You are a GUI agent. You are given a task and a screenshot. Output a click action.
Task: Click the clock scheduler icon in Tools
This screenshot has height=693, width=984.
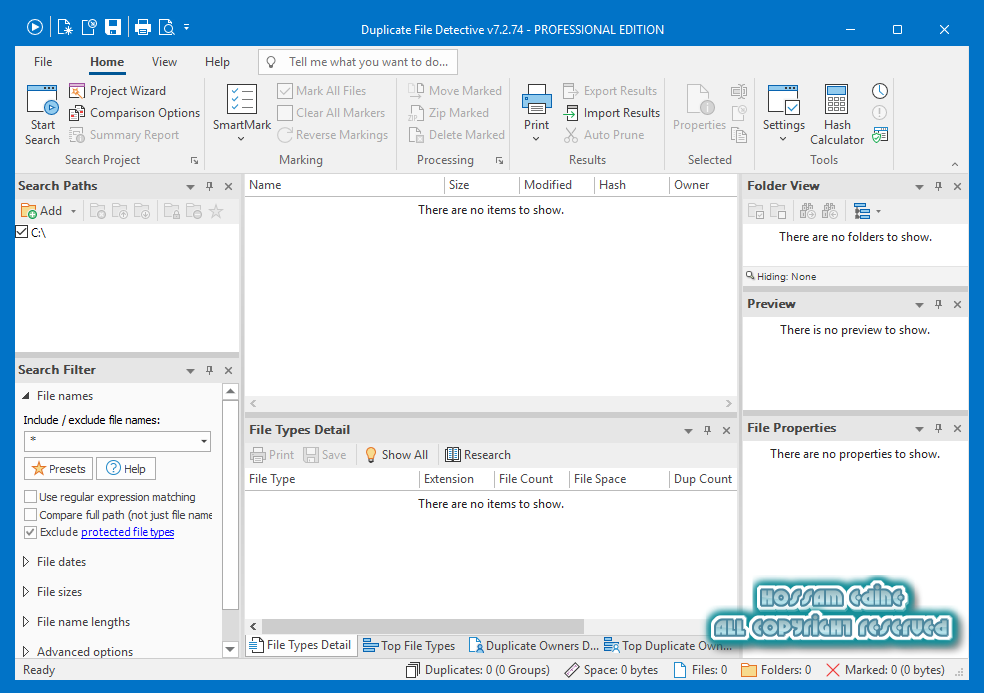coord(880,91)
